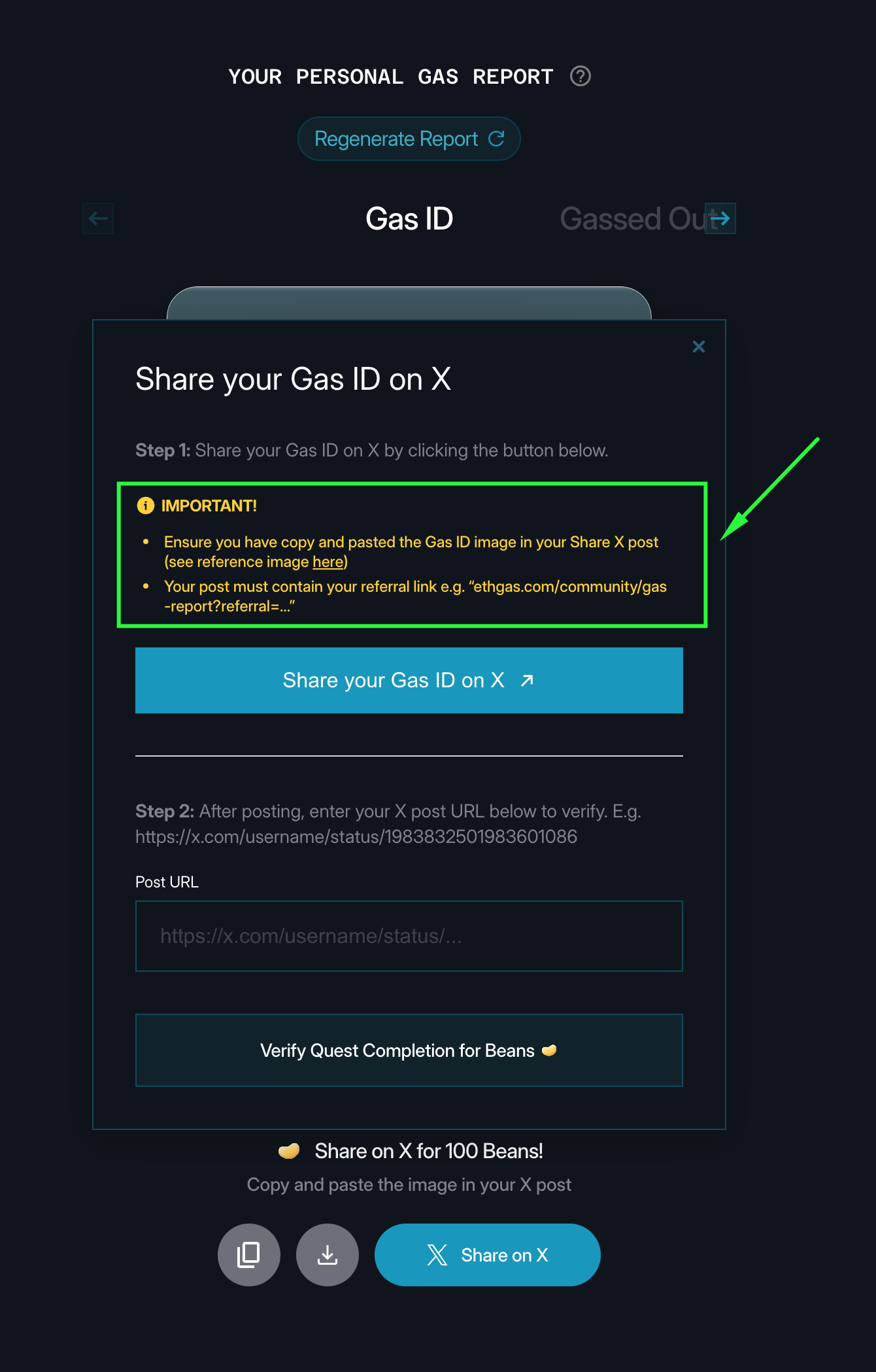
Task: Click the X logo in Share on X
Action: tap(437, 1255)
